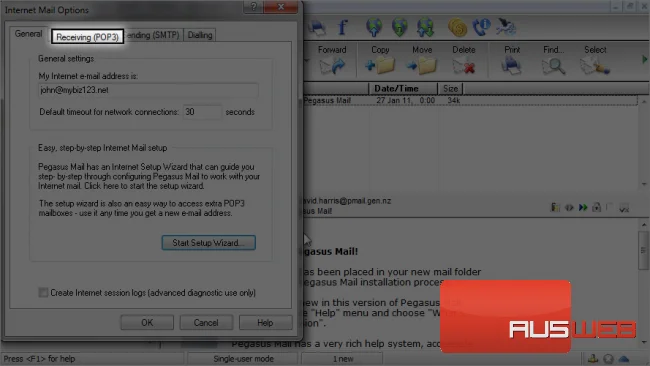Close the Internet Mail Options dialog

click(281, 6)
